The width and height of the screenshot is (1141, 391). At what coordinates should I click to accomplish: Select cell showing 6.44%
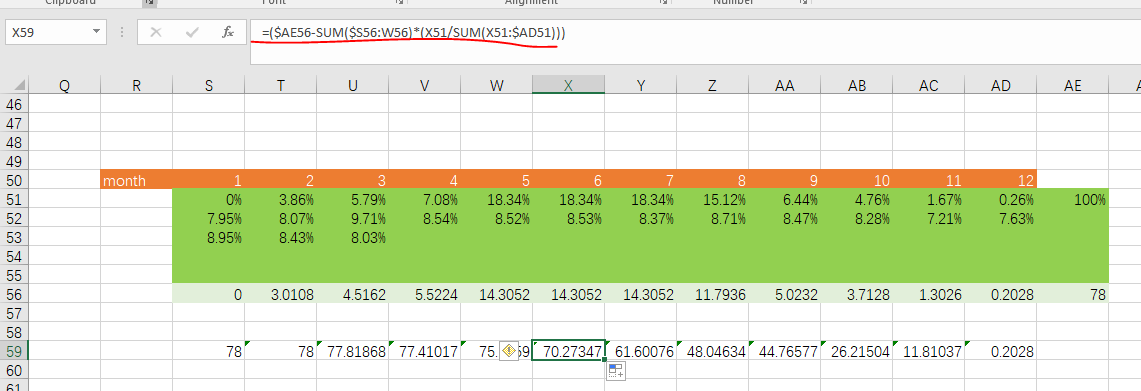pyautogui.click(x=784, y=200)
